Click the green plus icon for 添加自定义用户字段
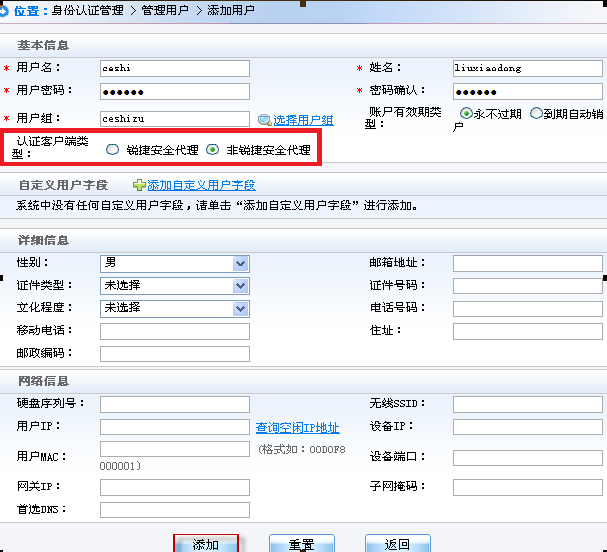 click(x=139, y=185)
